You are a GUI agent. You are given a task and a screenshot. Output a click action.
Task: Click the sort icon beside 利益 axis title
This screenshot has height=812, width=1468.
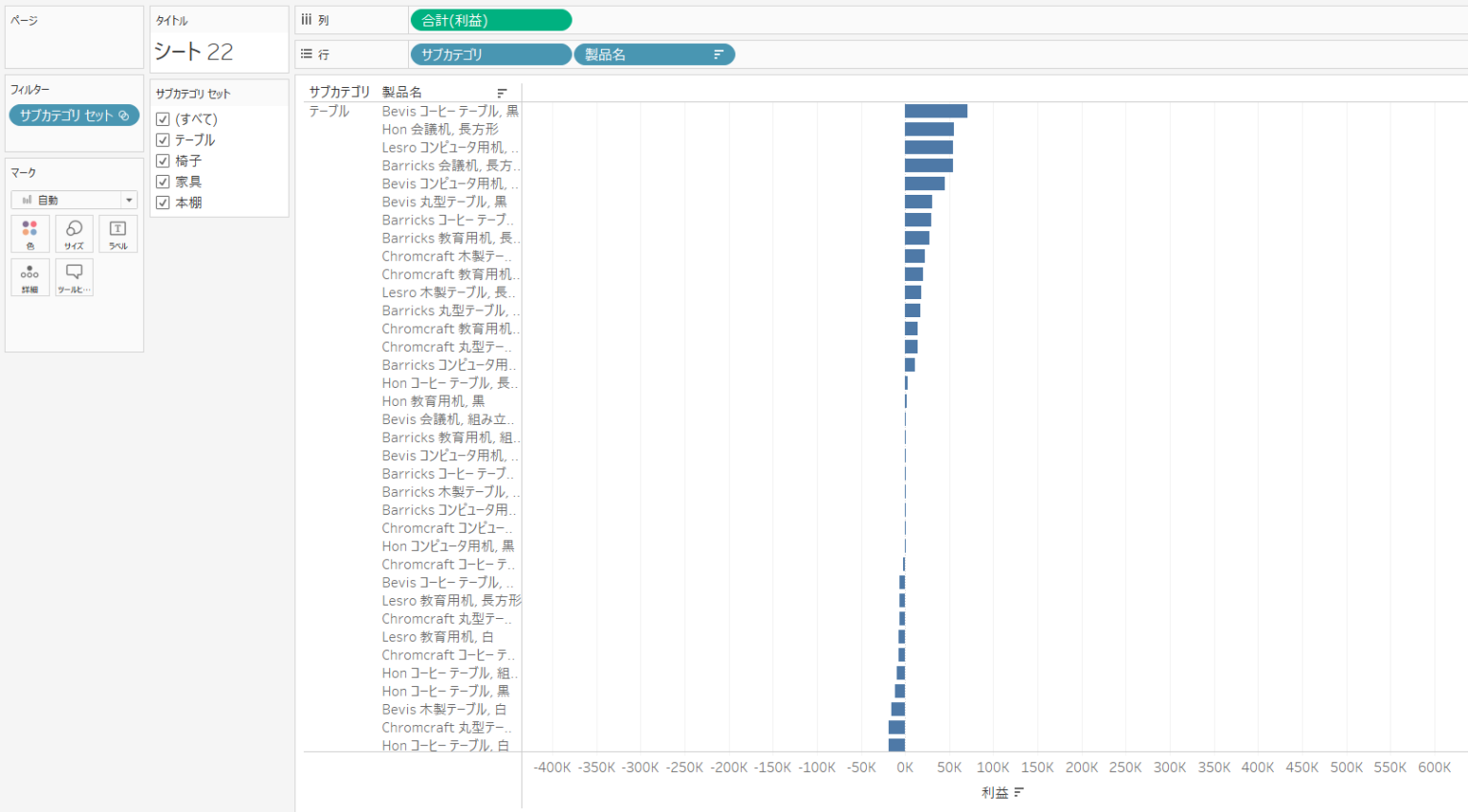[1019, 792]
